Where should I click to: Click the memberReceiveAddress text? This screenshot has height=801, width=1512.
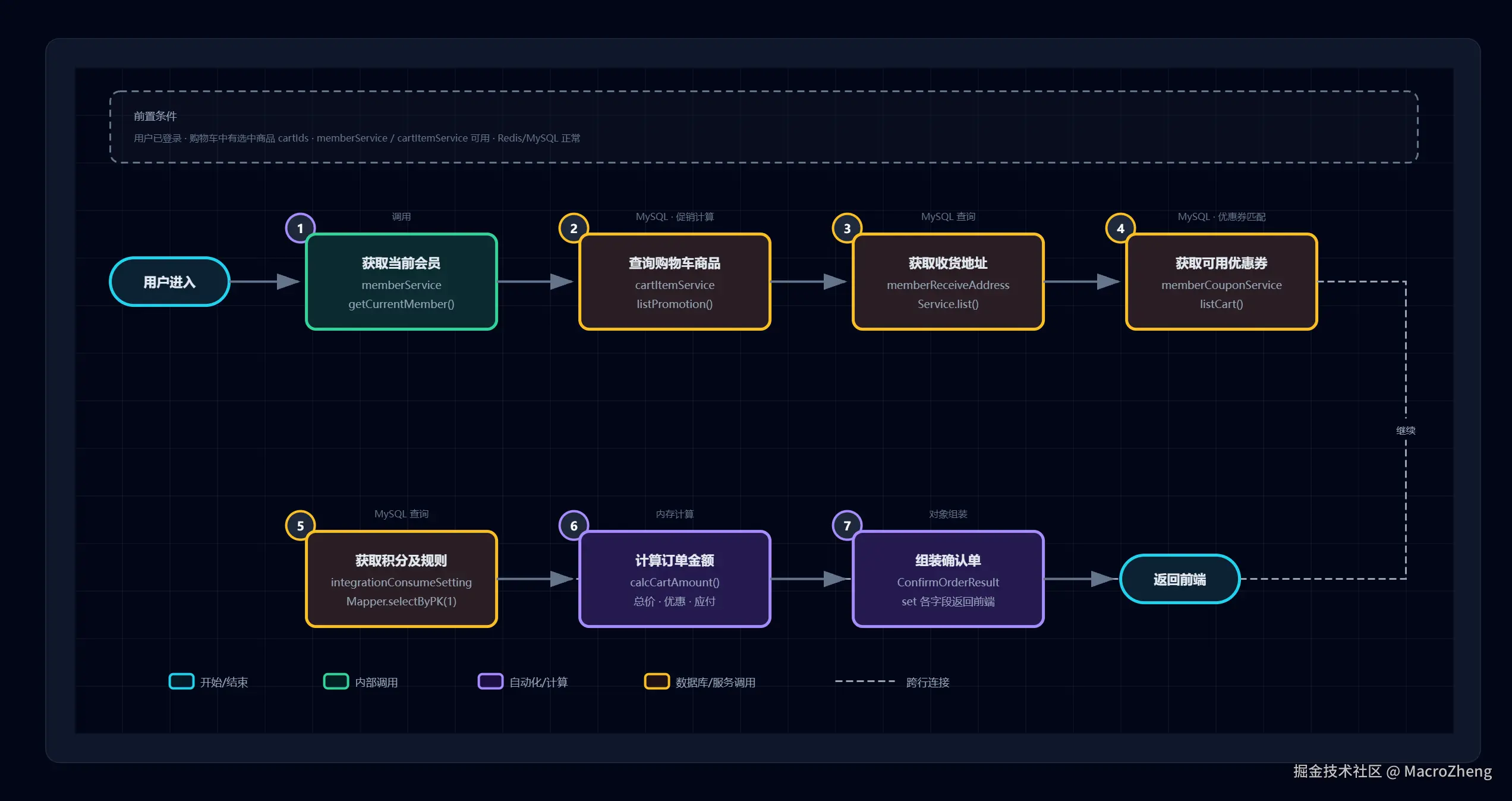948,285
